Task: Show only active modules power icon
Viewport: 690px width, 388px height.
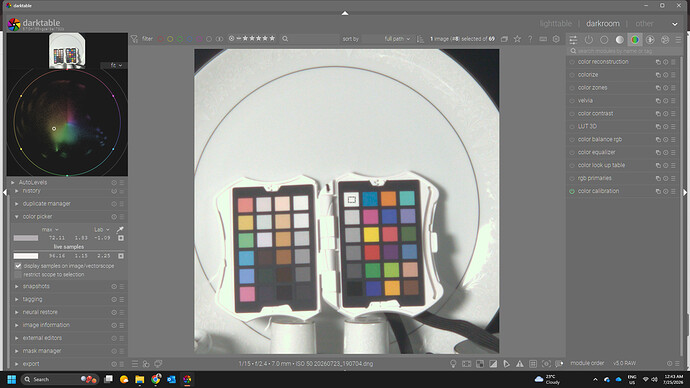Action: (588, 40)
